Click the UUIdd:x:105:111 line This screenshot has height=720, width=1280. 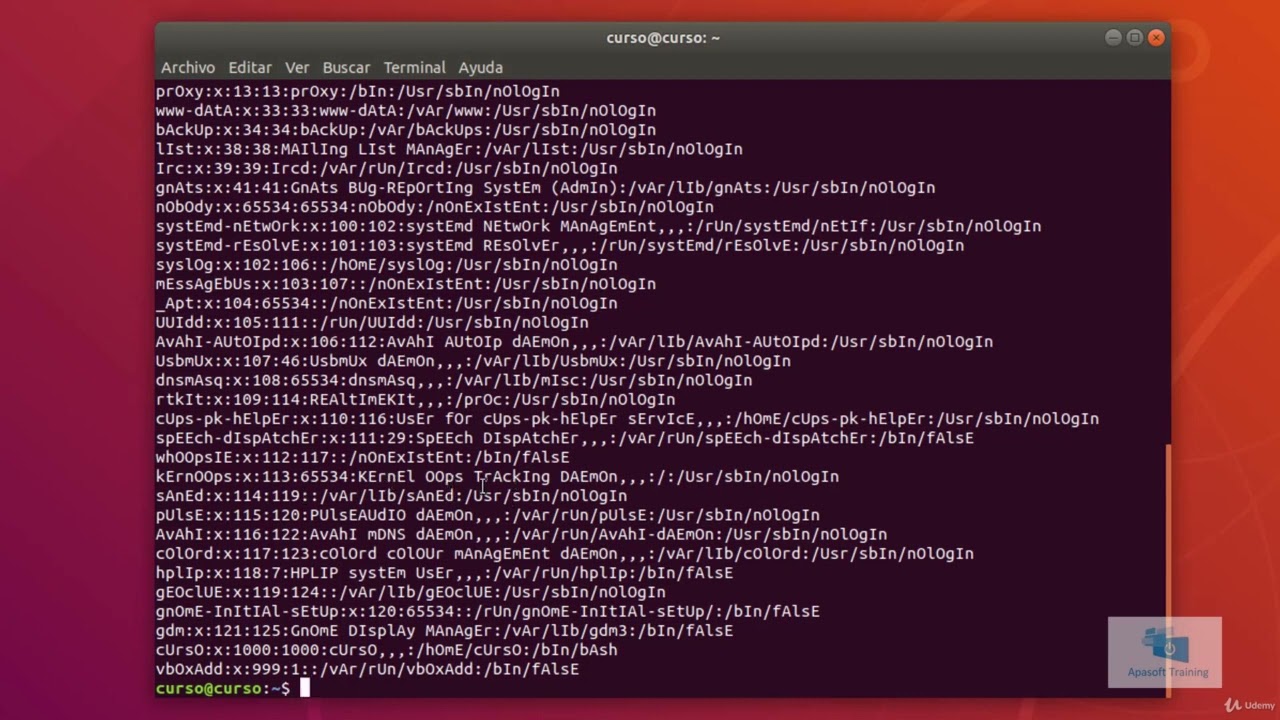[x=372, y=322]
